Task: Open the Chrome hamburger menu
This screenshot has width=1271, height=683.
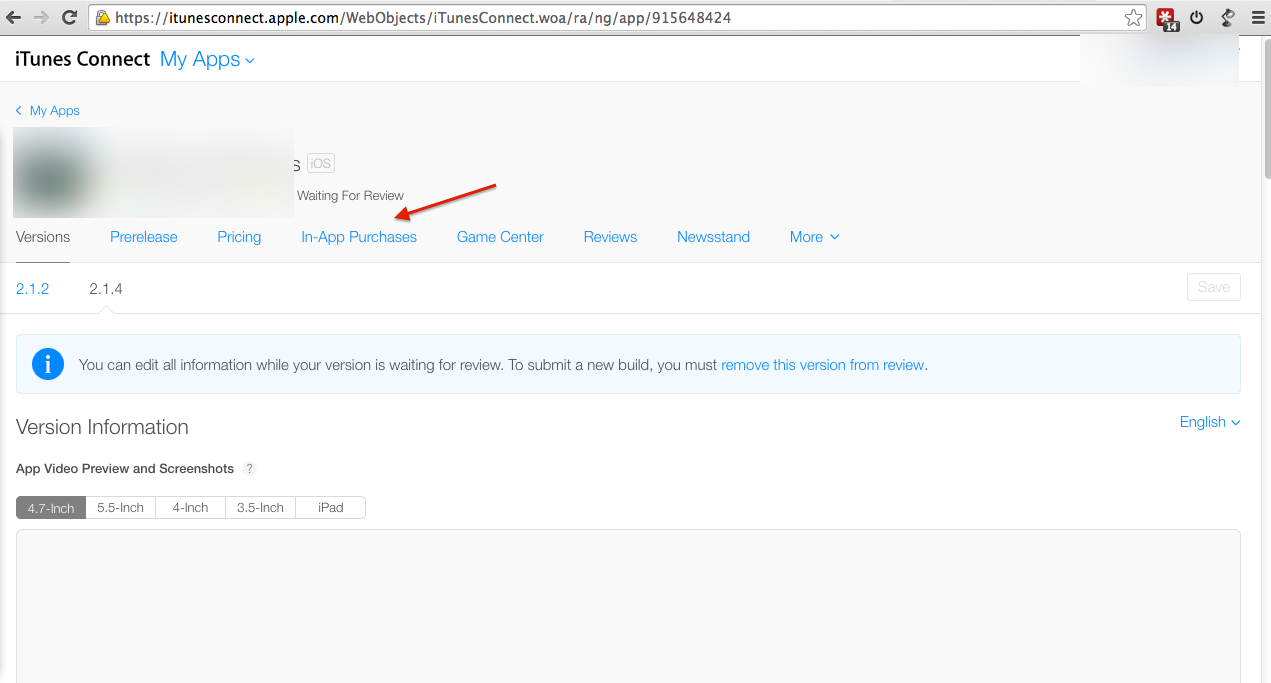Action: 1258,17
